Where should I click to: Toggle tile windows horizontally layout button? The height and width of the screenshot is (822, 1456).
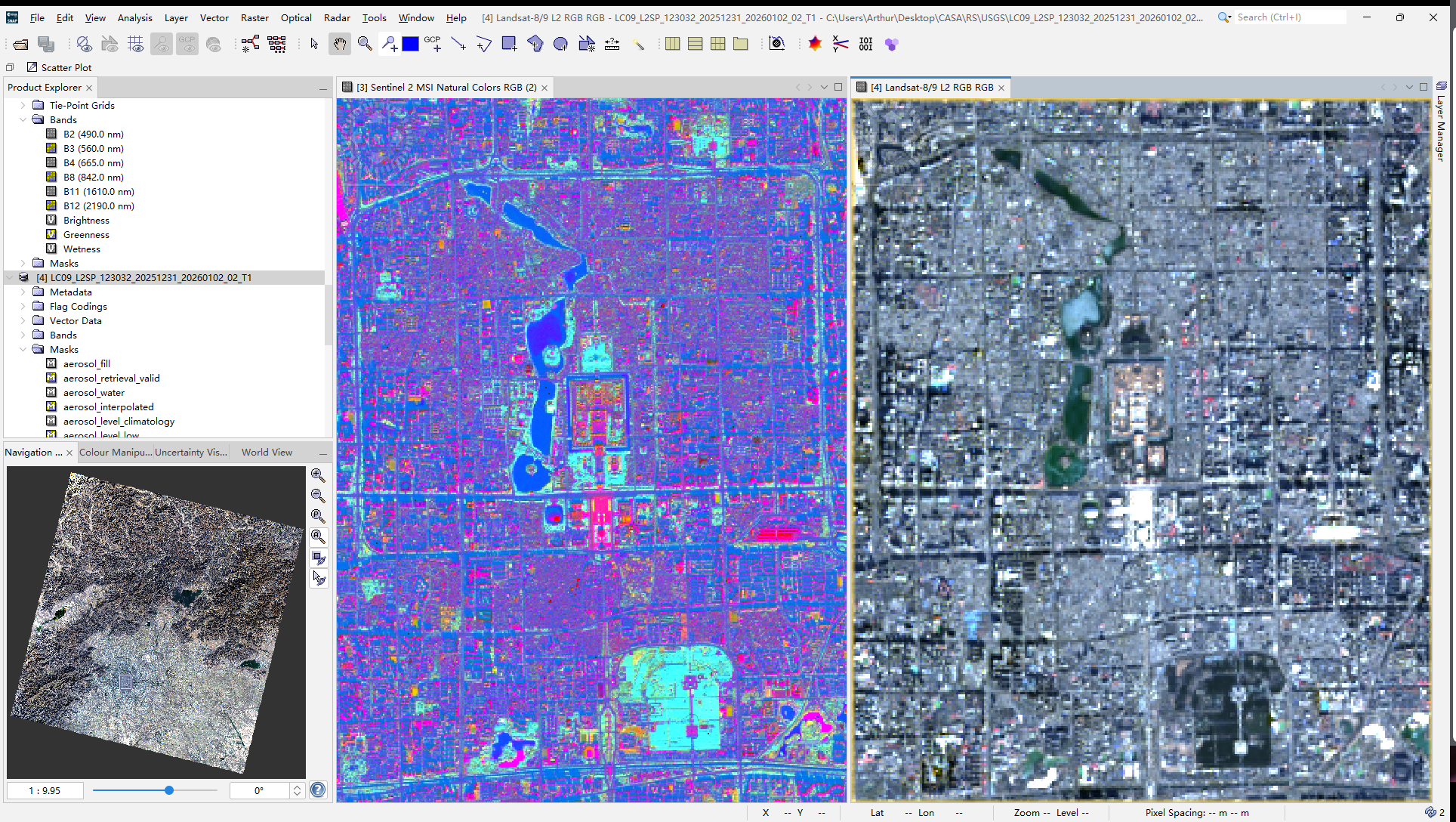(672, 45)
